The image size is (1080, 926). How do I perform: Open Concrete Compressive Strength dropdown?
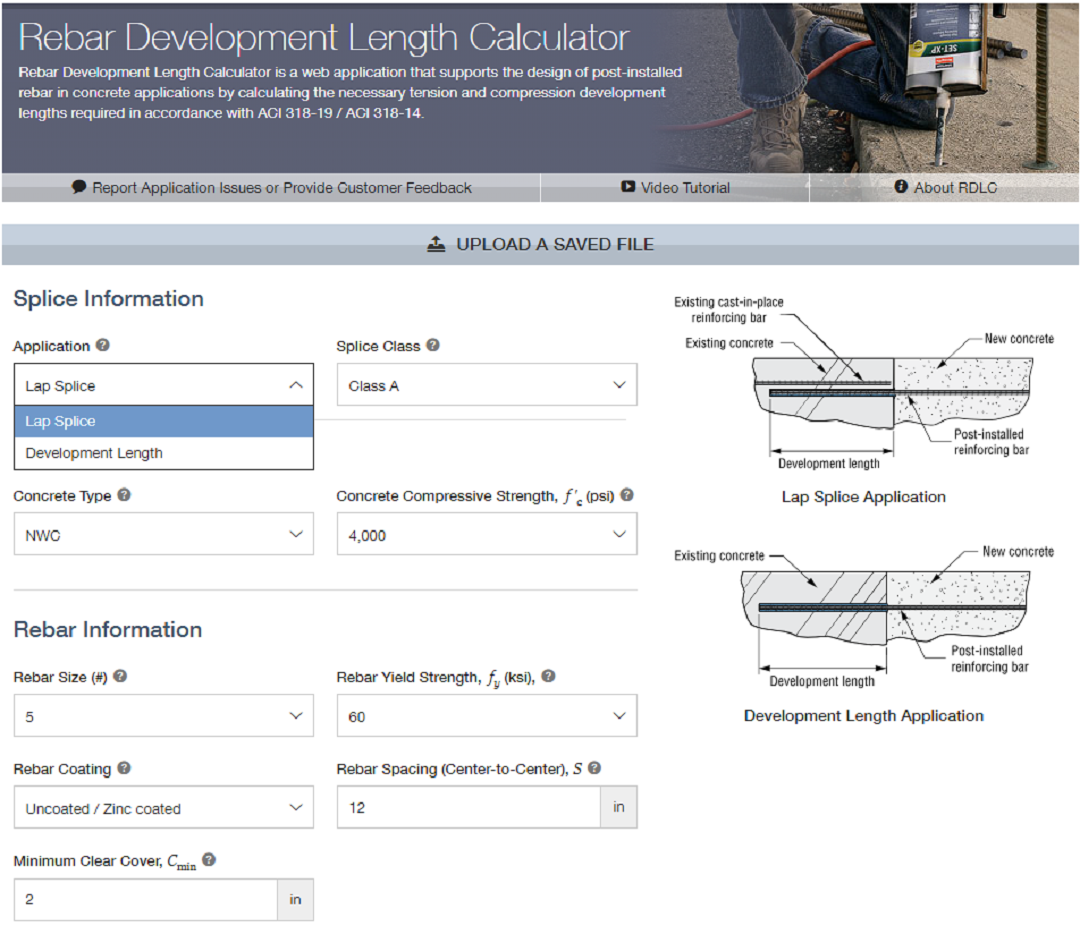pos(486,535)
